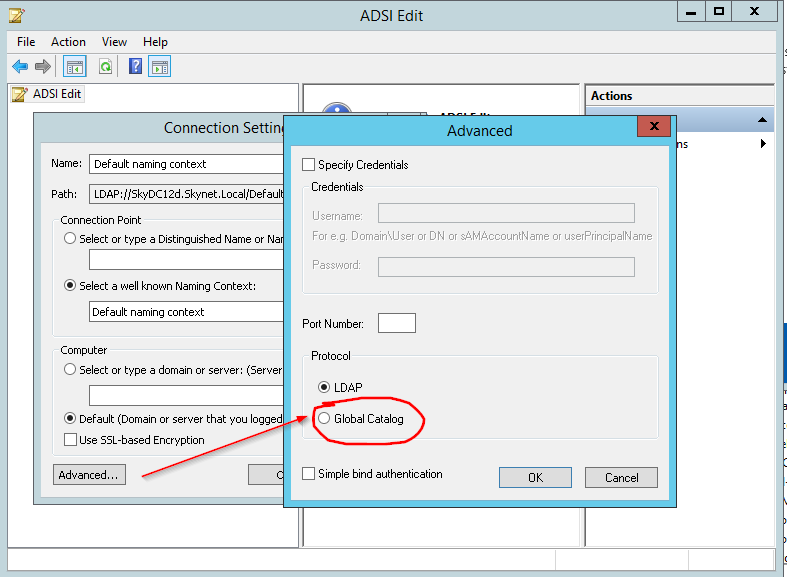Select the Global Catalog radio button
This screenshot has width=787, height=577.
coord(324,418)
